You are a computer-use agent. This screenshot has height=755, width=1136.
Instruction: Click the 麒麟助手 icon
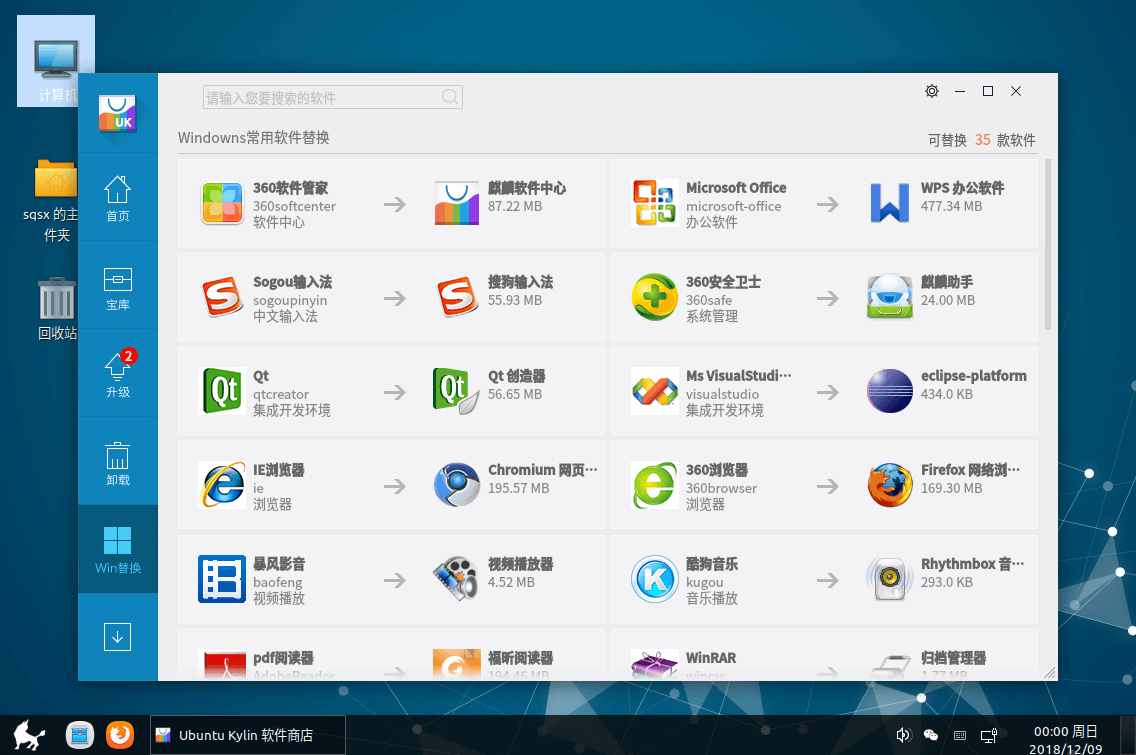[890, 297]
